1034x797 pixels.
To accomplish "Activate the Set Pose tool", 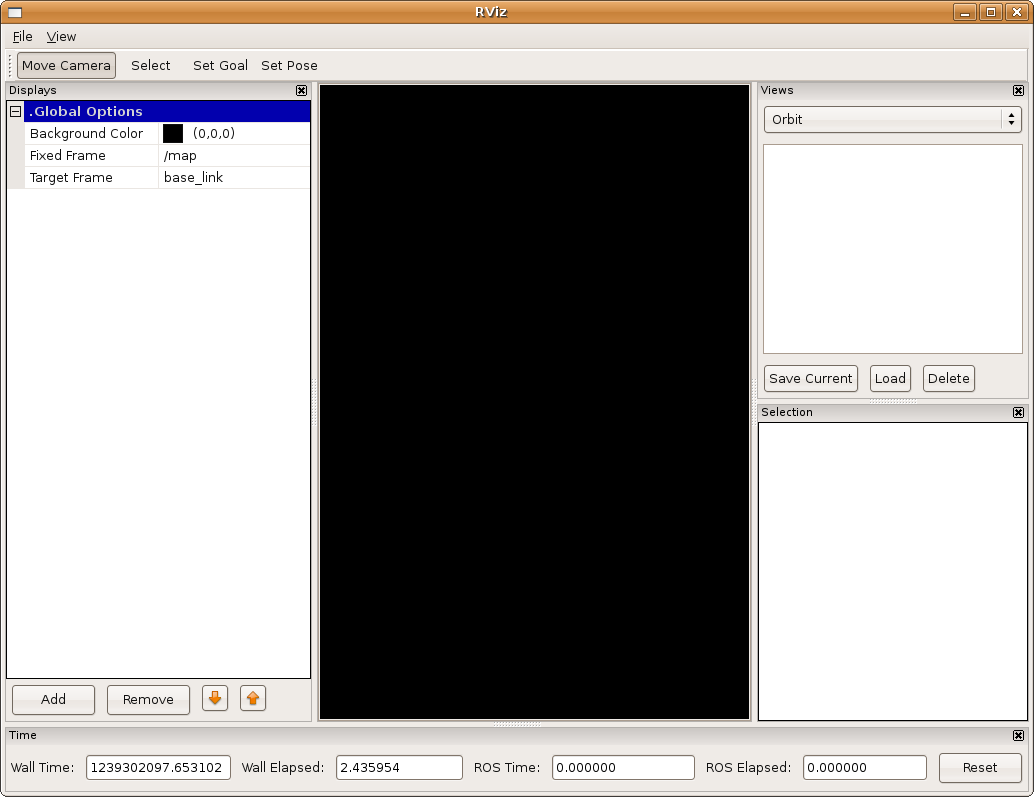I will pos(289,65).
